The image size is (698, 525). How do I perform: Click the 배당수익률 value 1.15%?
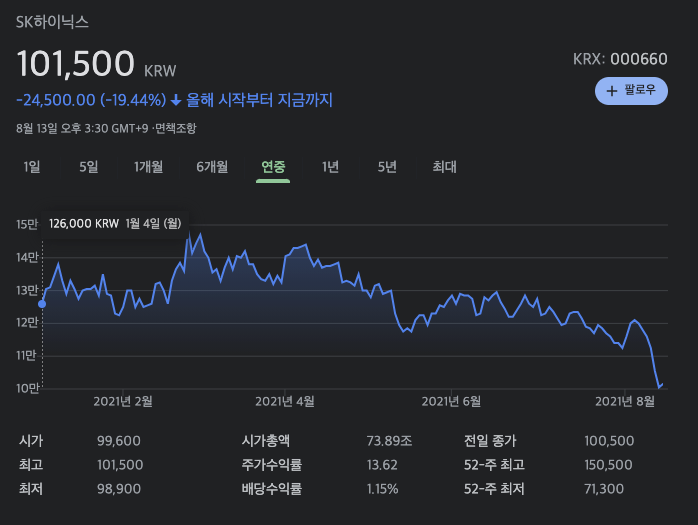382,489
